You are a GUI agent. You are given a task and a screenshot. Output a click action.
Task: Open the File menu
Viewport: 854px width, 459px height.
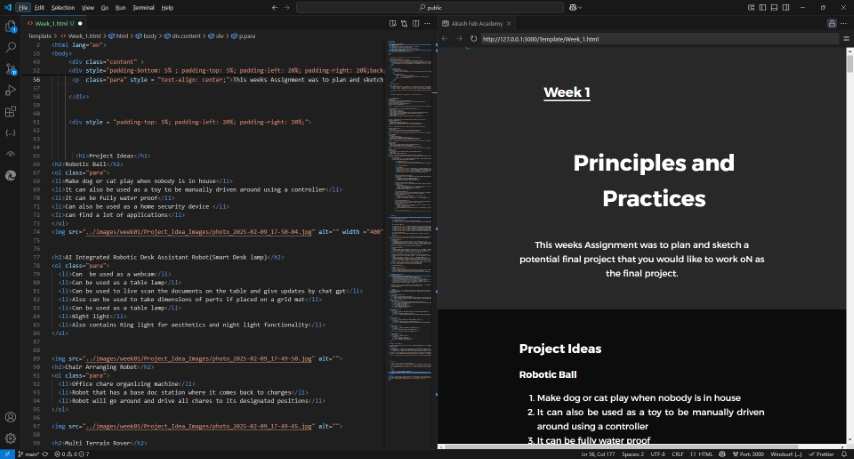[23, 8]
